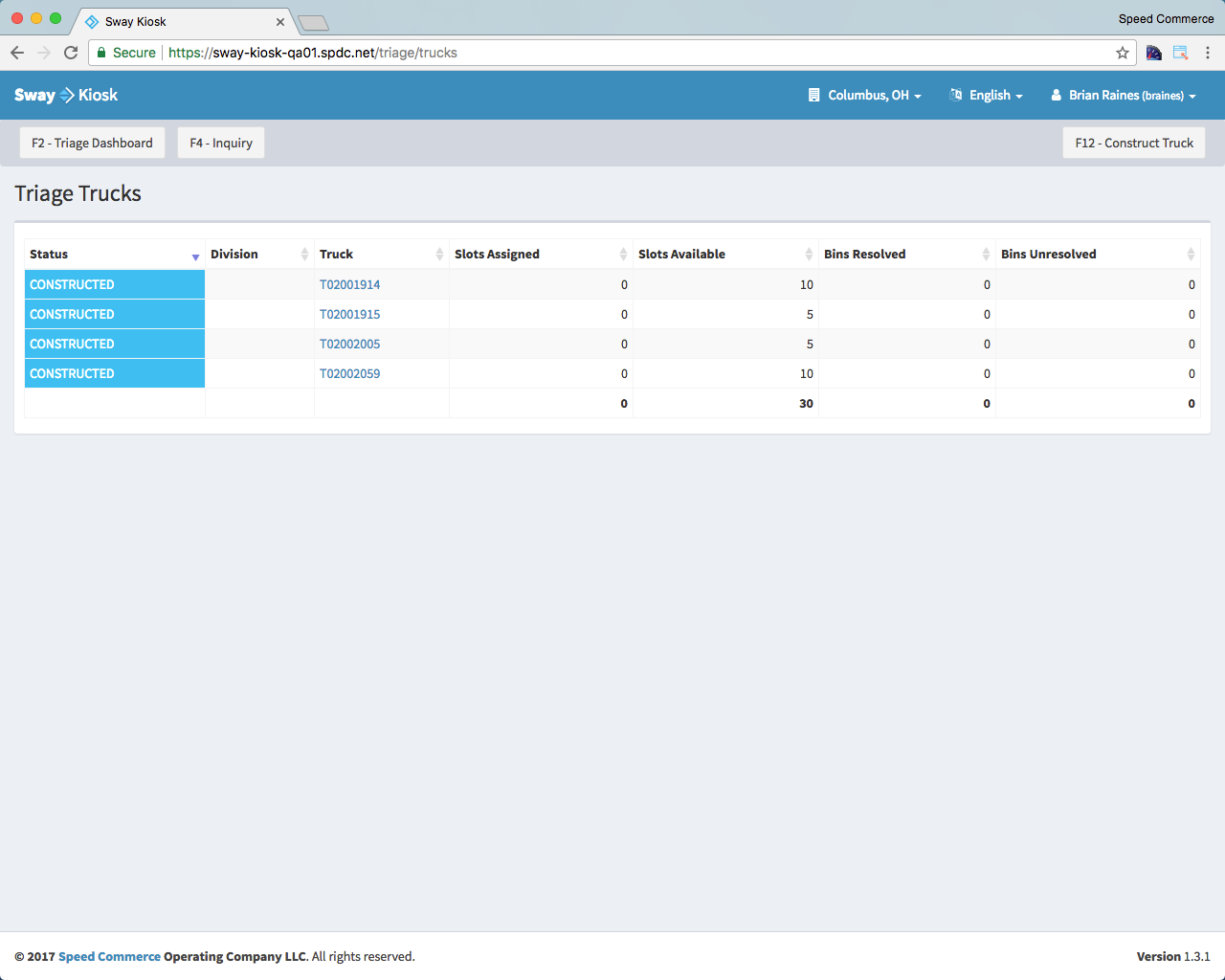Sort table by Status column

tap(115, 254)
